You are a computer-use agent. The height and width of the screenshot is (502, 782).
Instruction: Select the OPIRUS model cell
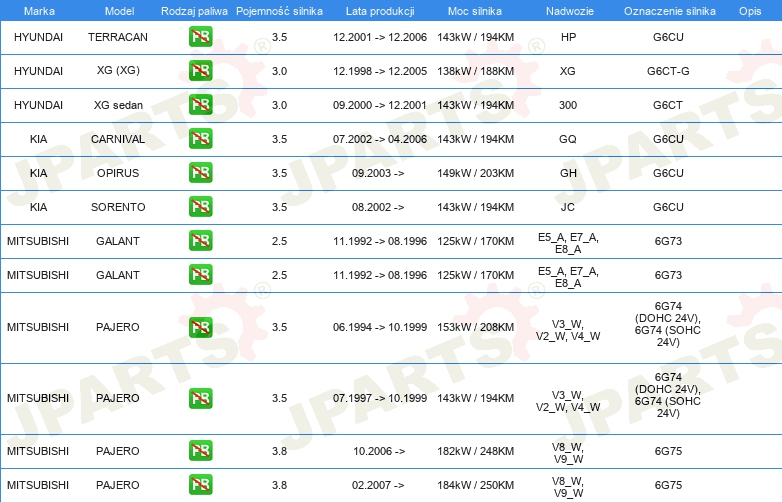[x=118, y=173]
